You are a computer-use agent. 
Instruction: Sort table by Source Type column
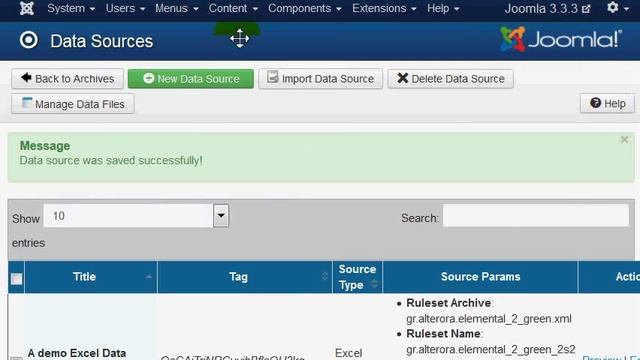(358, 277)
